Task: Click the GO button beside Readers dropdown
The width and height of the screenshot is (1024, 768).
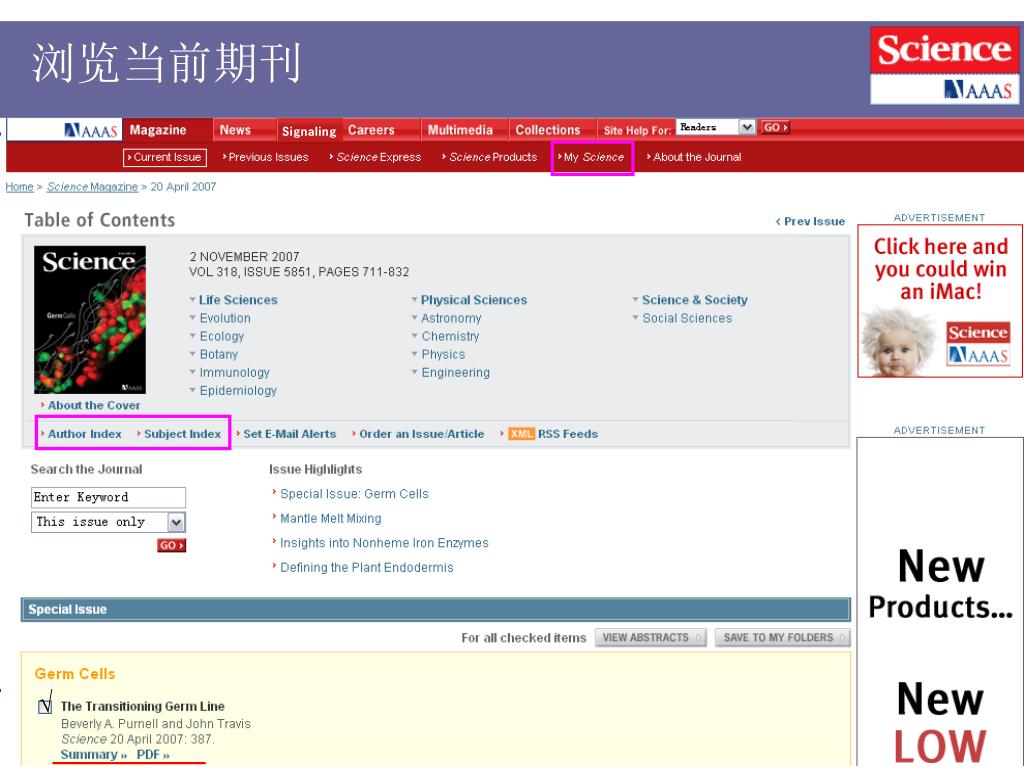Action: [x=775, y=127]
